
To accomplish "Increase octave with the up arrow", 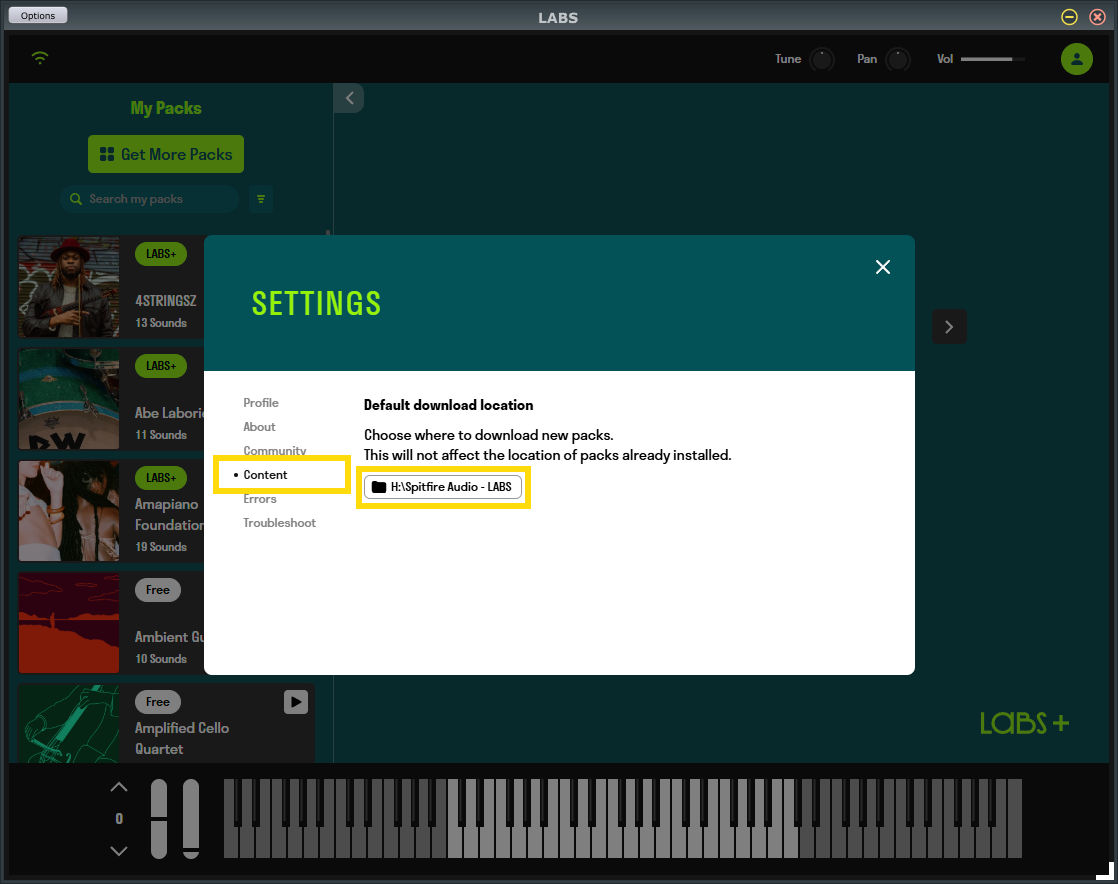I will click(x=119, y=787).
